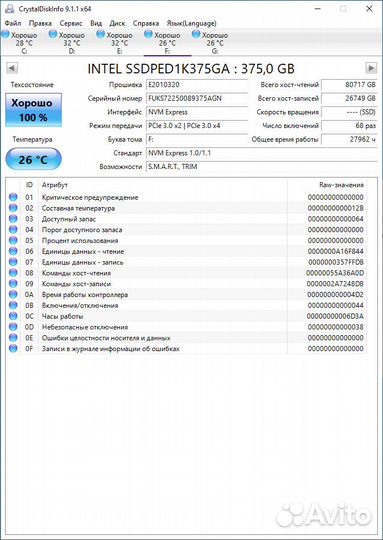
Task: Click status orb for attribute 03
Action: coord(13,219)
